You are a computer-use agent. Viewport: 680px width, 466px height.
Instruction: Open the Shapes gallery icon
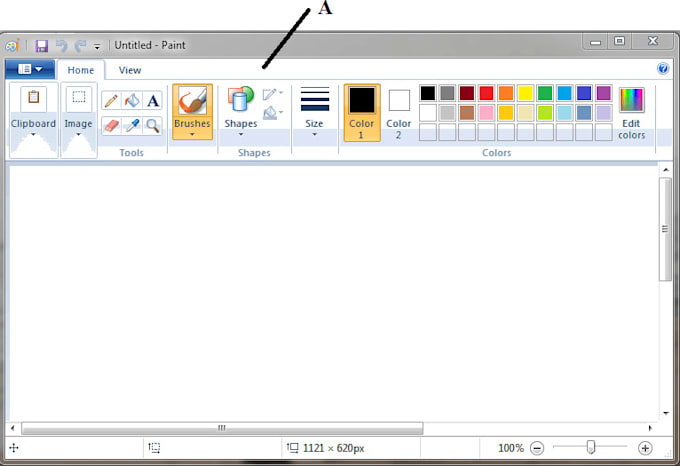coord(241,100)
